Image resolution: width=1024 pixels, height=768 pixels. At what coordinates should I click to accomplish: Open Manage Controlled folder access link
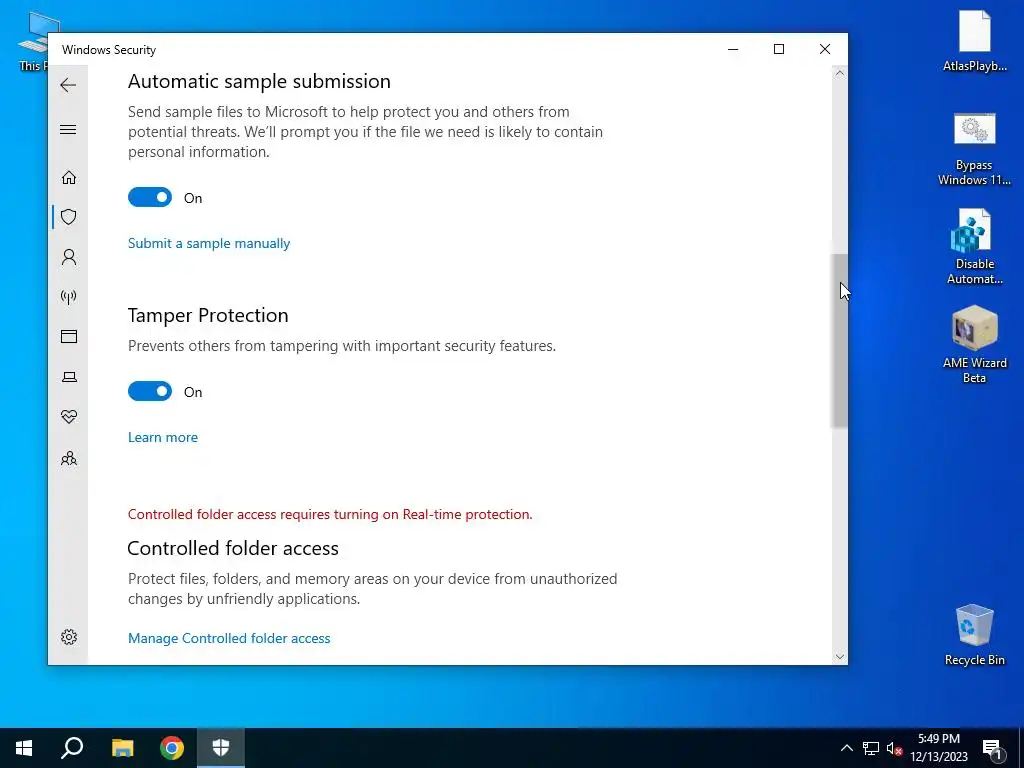point(229,638)
